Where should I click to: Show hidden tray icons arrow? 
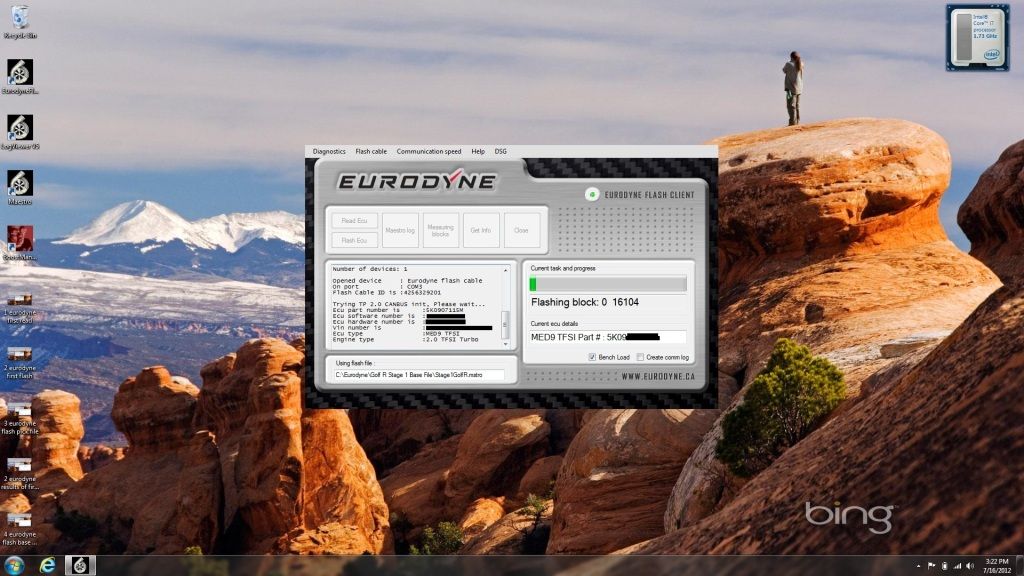[x=918, y=566]
